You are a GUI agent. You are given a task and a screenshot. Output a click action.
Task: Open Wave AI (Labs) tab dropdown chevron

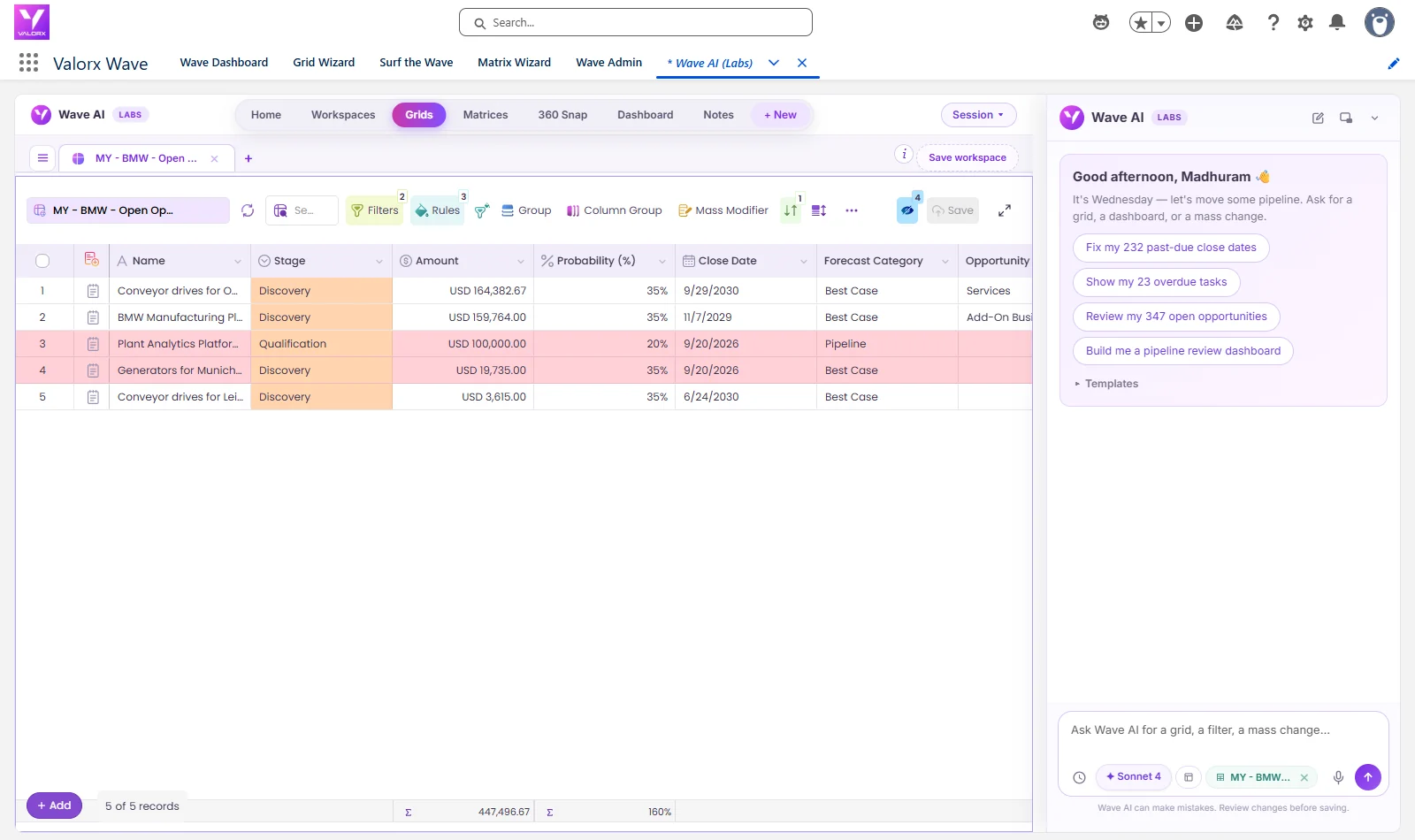point(774,63)
